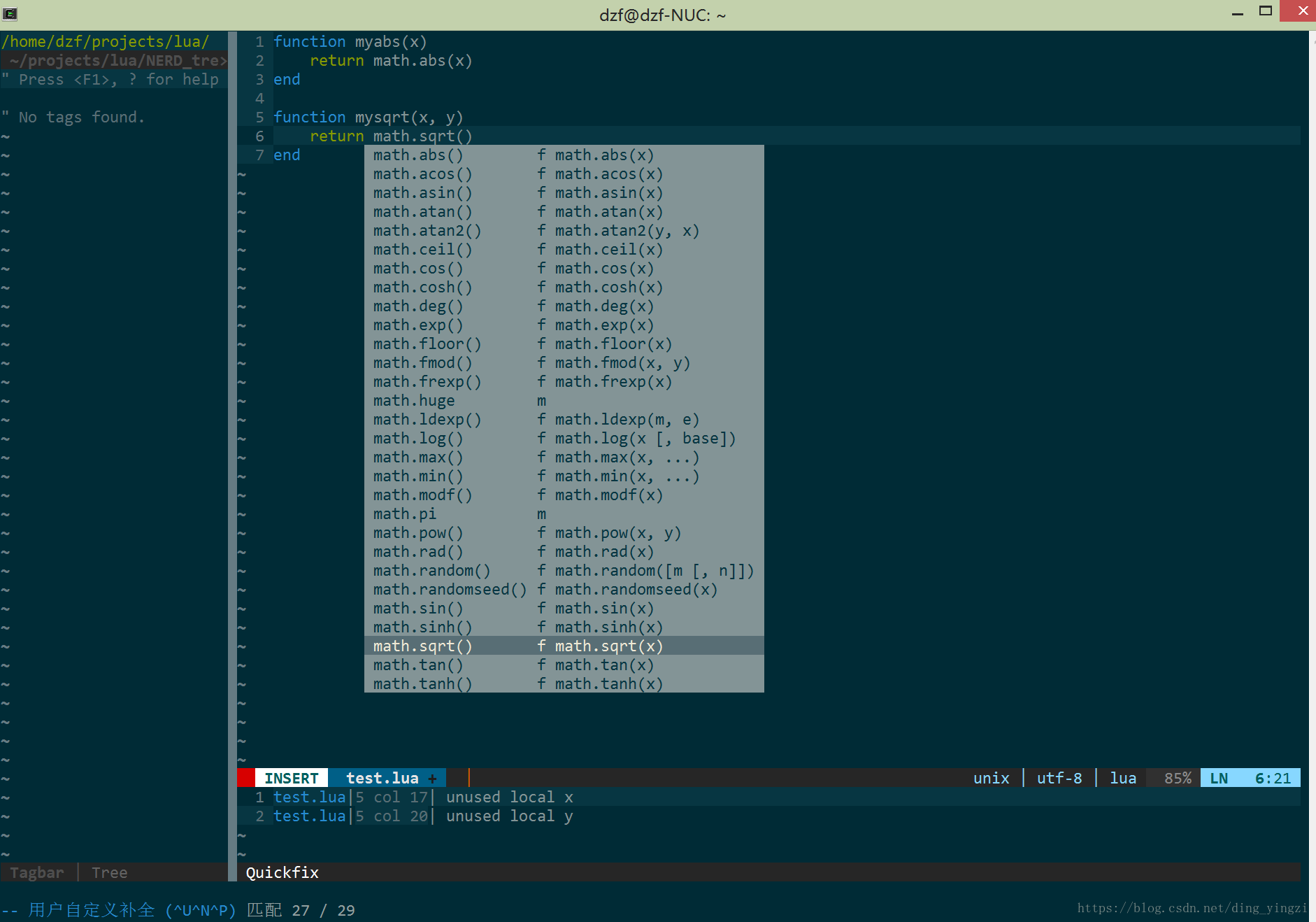
Task: Select math.abs() completion entry
Action: tap(564, 155)
